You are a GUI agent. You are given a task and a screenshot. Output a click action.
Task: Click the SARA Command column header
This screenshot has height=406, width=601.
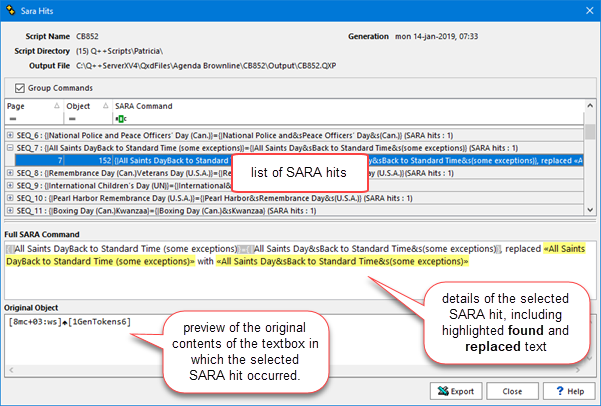(x=348, y=106)
